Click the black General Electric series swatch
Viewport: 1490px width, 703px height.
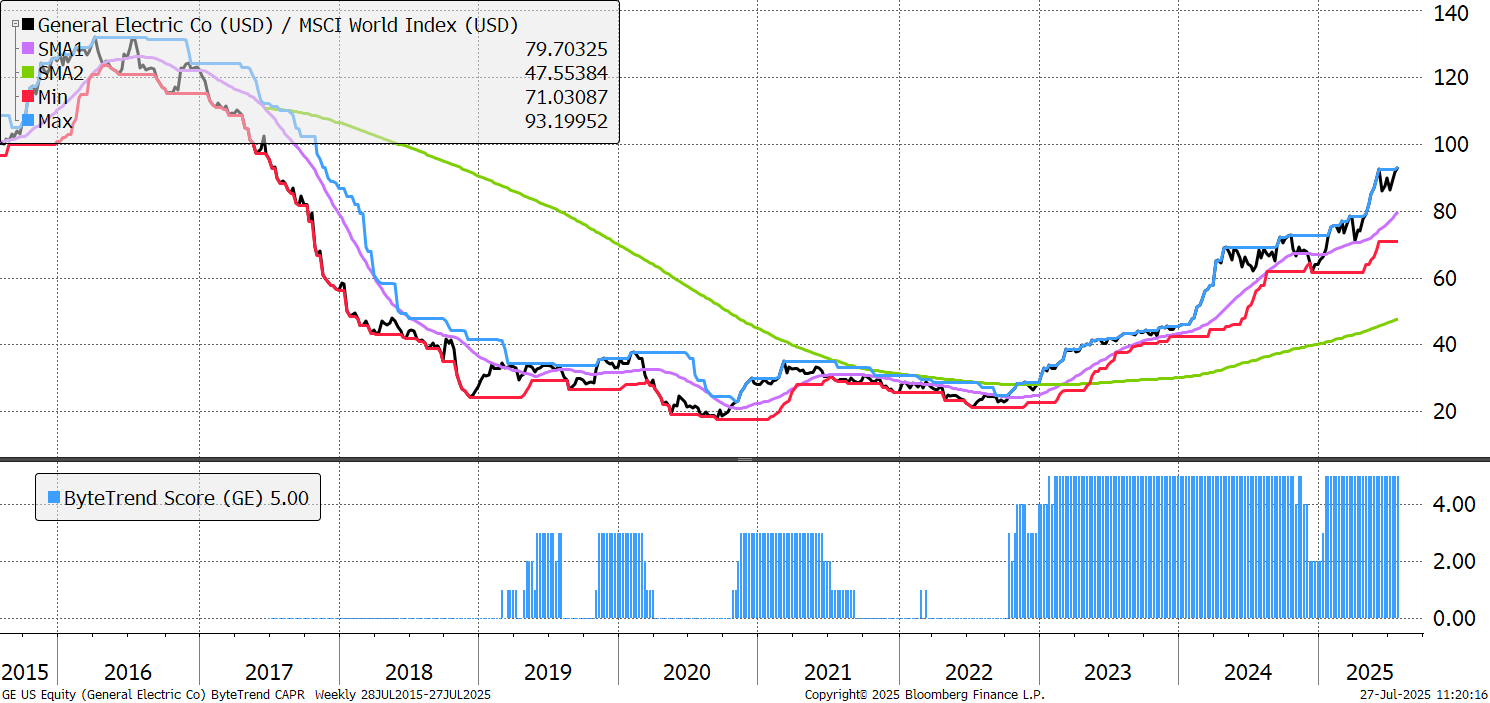point(29,24)
